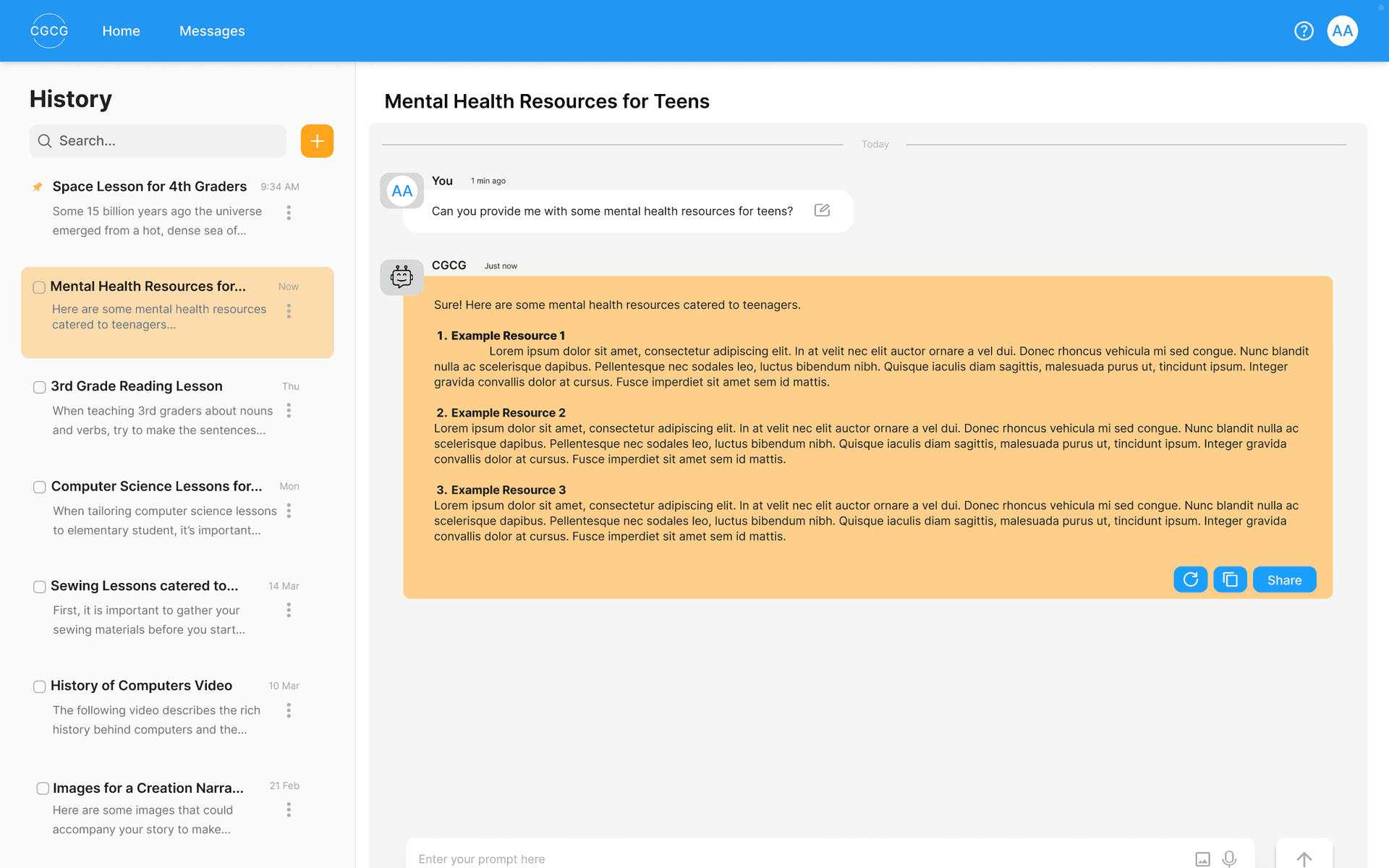Click the help question mark icon

1304,31
